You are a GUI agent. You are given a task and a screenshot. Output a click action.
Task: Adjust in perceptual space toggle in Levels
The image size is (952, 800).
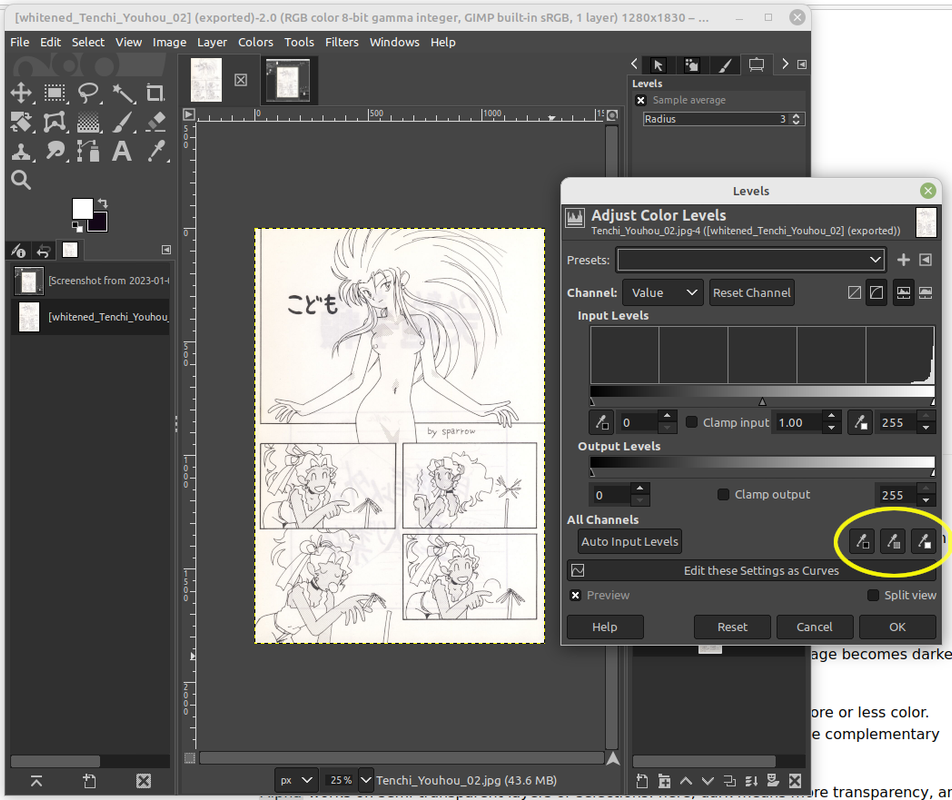(876, 293)
